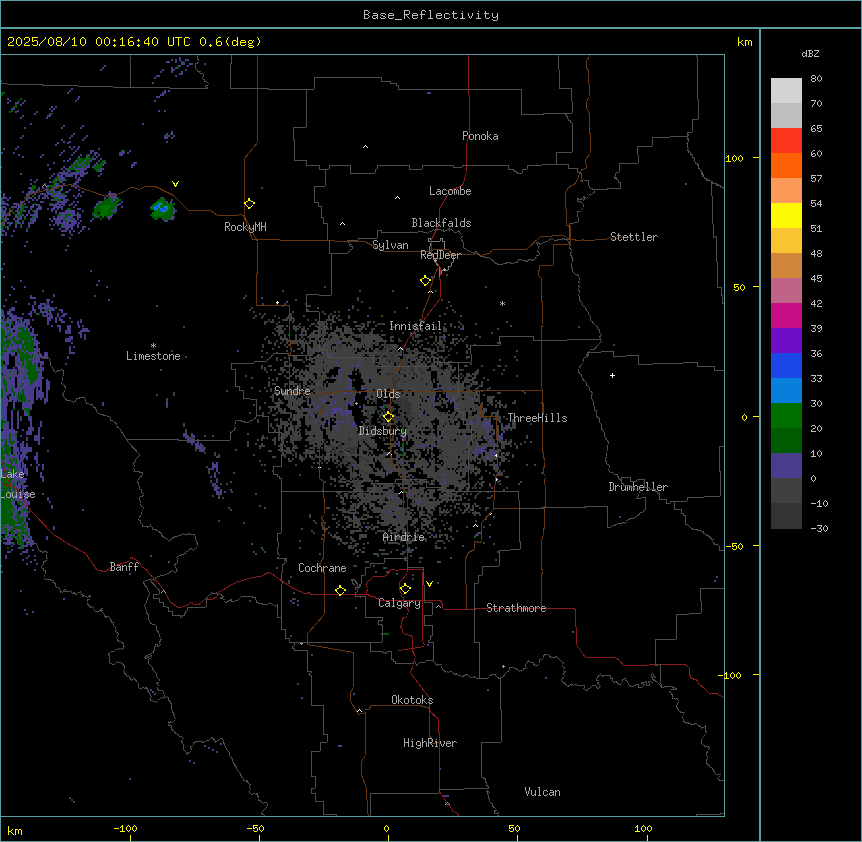Screen dimensions: 862x842
Task: Click the km unit label at the bottom left
Action: point(15,830)
